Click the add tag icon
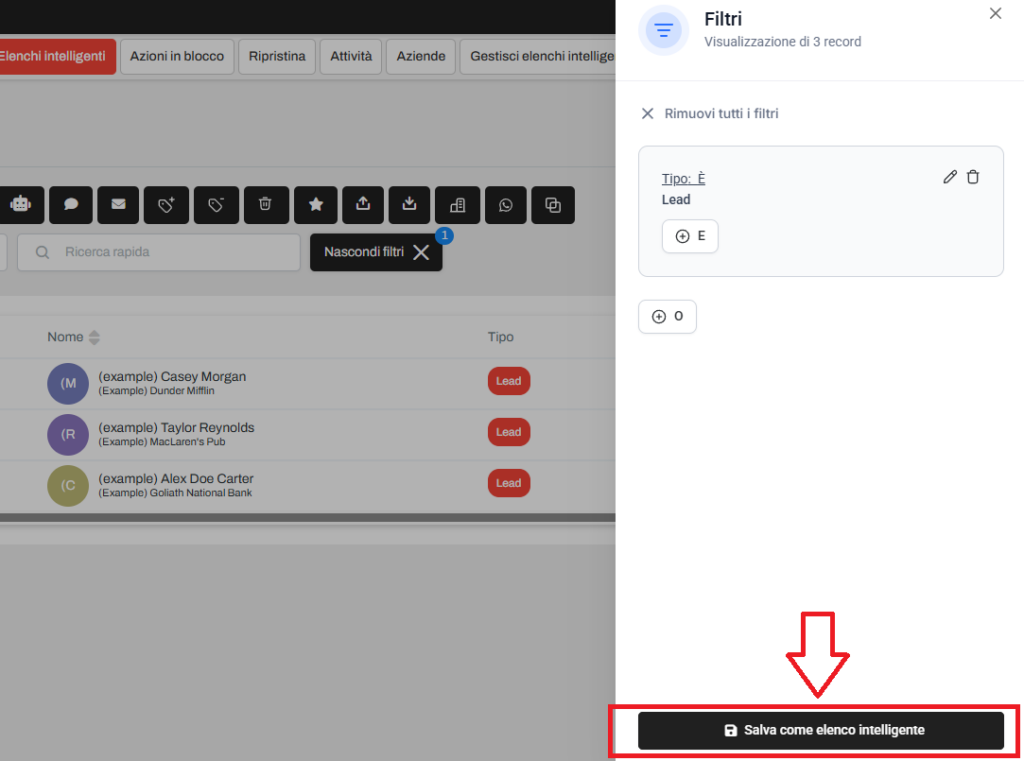This screenshot has height=761, width=1024. (x=166, y=204)
